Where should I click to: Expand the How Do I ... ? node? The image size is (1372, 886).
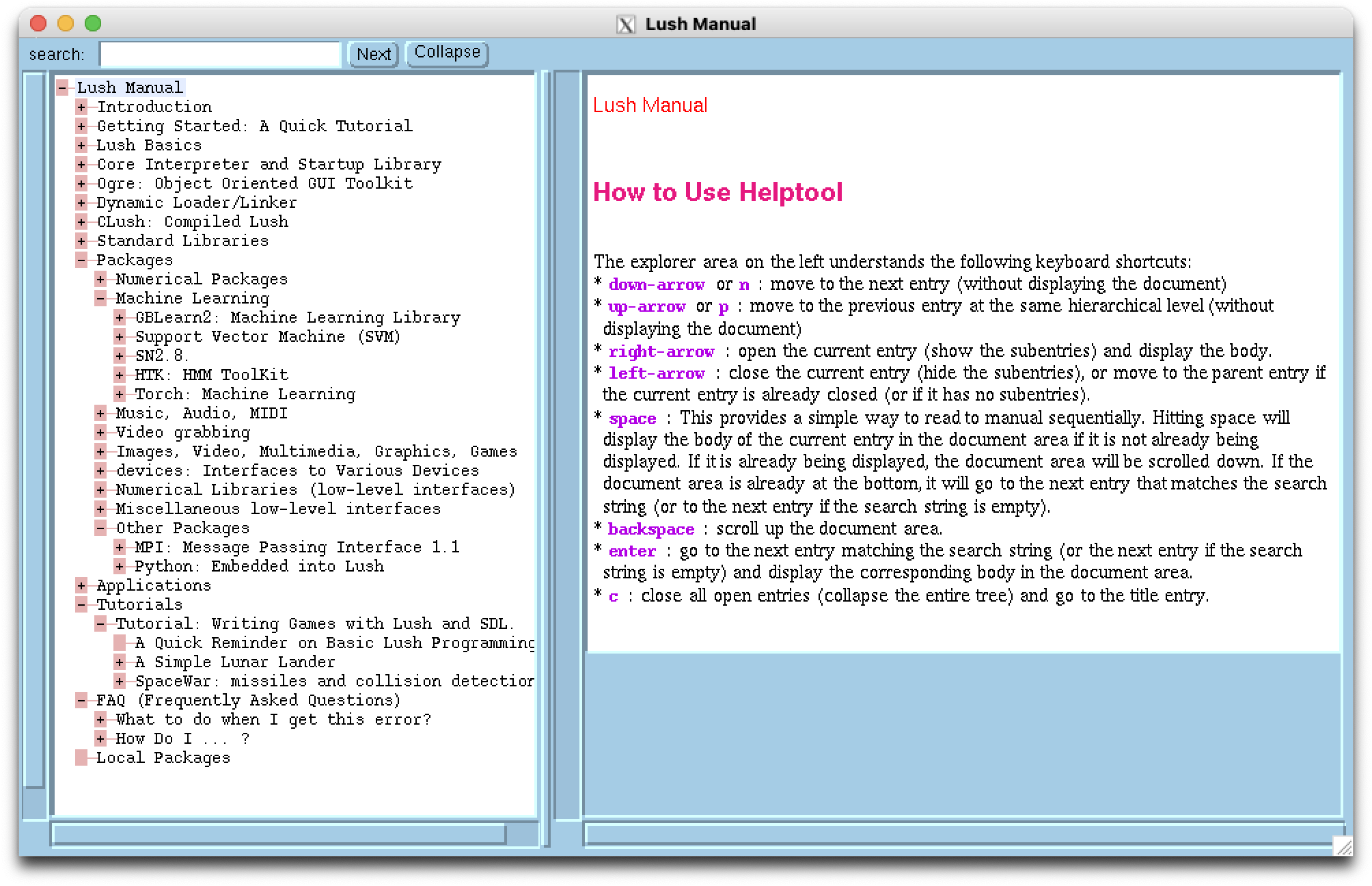[100, 738]
